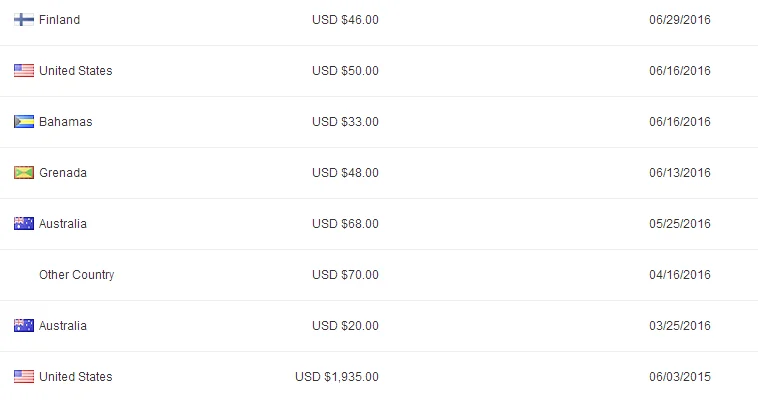Click the Grenada flag icon
The height and width of the screenshot is (400, 758).
coord(24,173)
